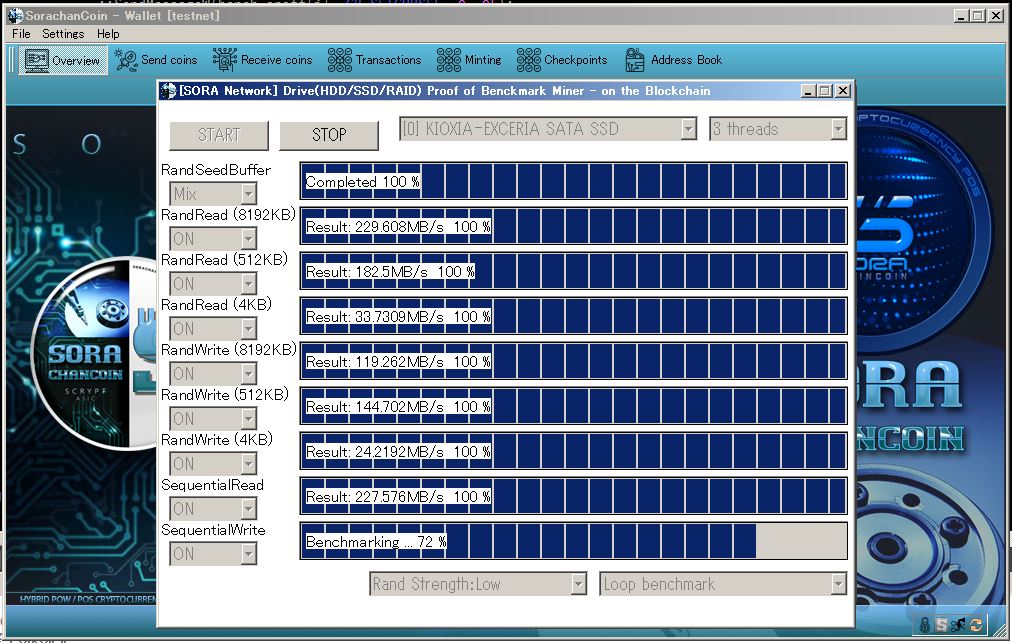The width and height of the screenshot is (1012, 643).
Task: Open the RandRead (512KB) ON dropdown
Action: 213,283
